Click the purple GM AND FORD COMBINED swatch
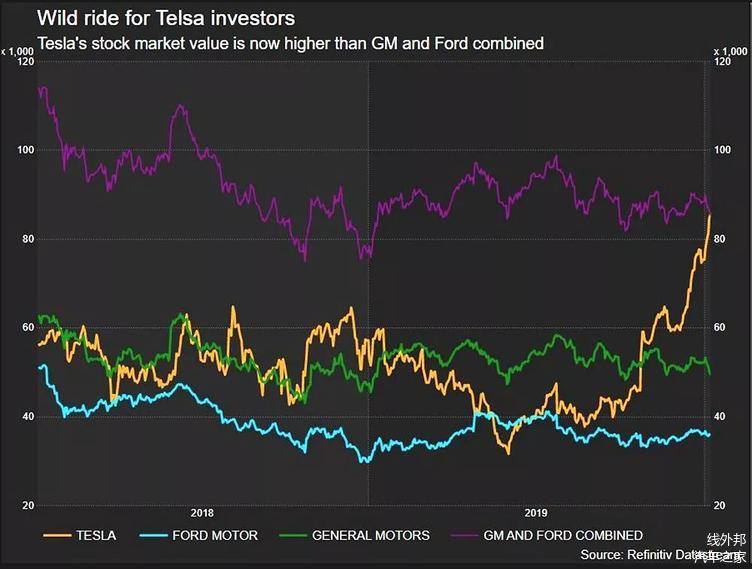Viewport: 752px width, 569px height. pyautogui.click(x=462, y=535)
